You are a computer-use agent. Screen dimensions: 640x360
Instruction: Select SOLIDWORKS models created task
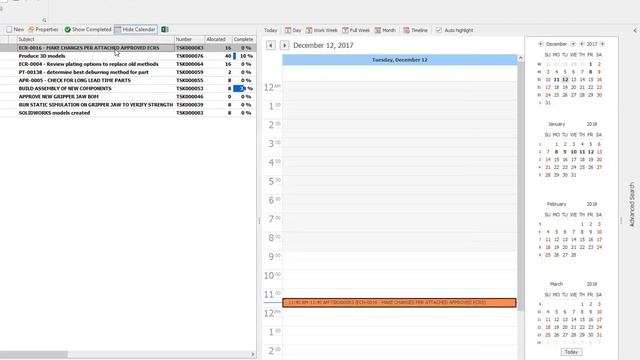click(x=127, y=113)
